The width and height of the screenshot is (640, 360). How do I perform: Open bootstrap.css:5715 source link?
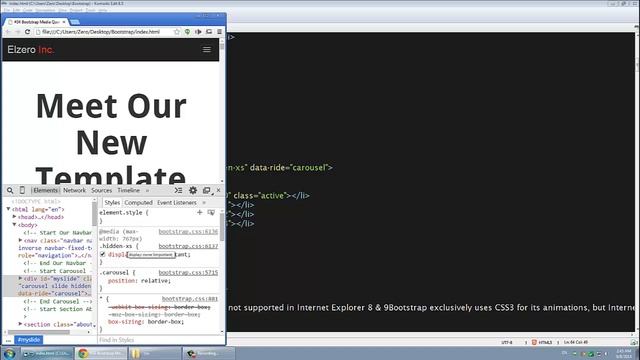point(188,273)
